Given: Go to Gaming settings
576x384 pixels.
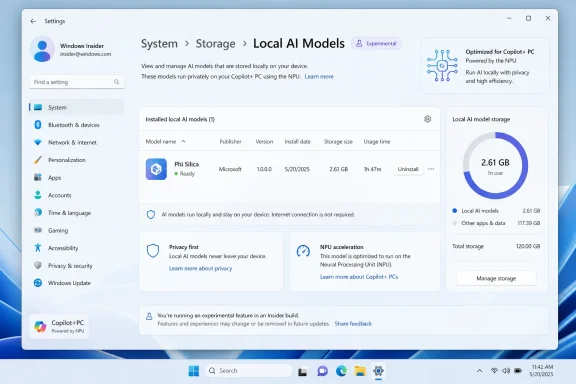Looking at the screenshot, I should coord(77,230).
